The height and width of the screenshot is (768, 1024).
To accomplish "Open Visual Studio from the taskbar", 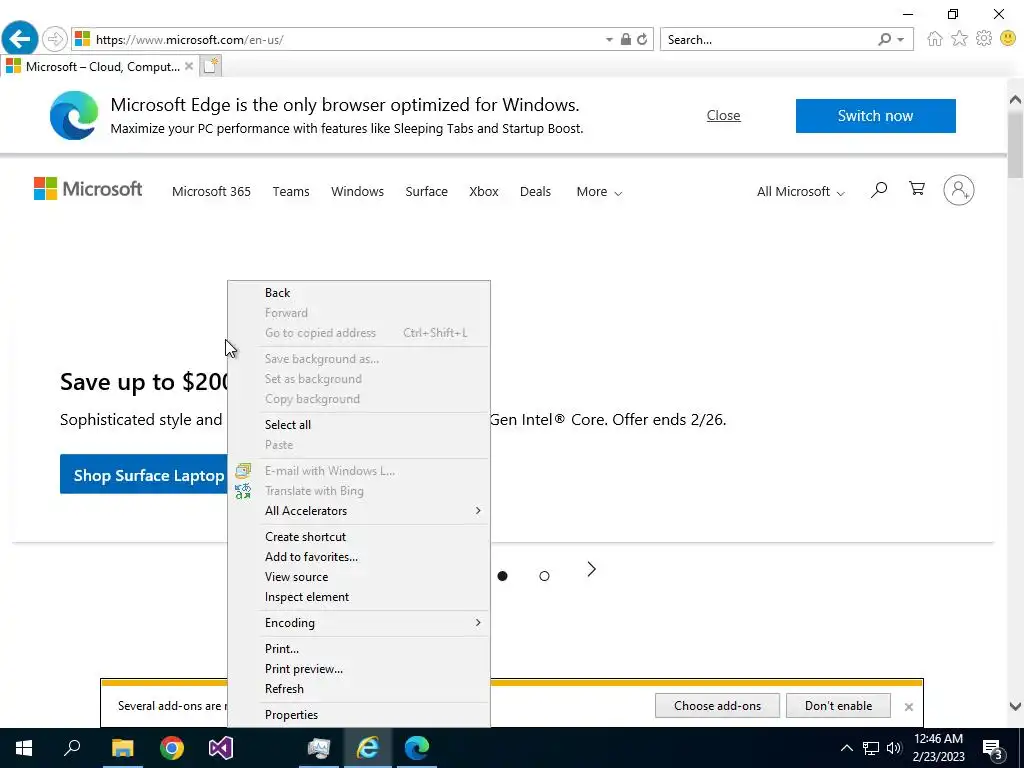I will 221,748.
